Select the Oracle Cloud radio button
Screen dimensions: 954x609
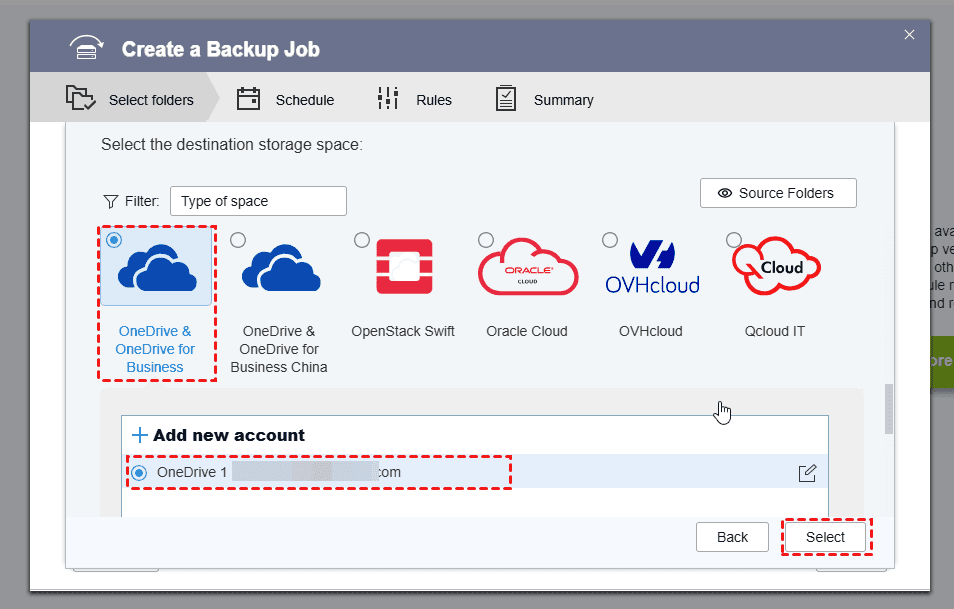point(486,240)
